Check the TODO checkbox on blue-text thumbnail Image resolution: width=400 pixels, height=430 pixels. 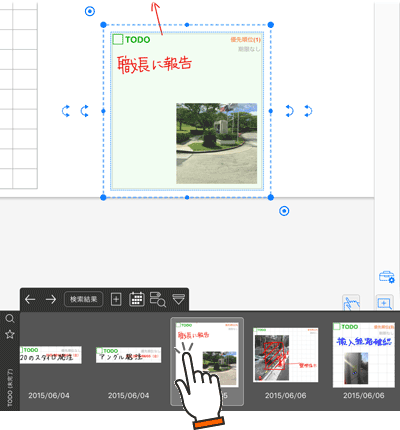coord(336,327)
